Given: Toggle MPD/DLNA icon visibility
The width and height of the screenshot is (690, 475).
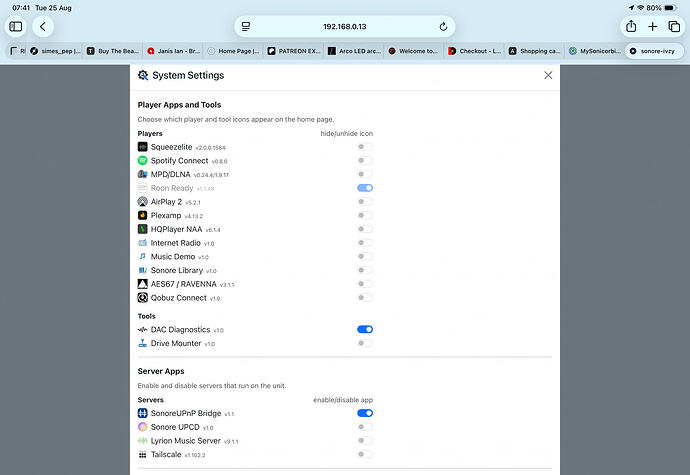Looking at the screenshot, I should (x=365, y=174).
